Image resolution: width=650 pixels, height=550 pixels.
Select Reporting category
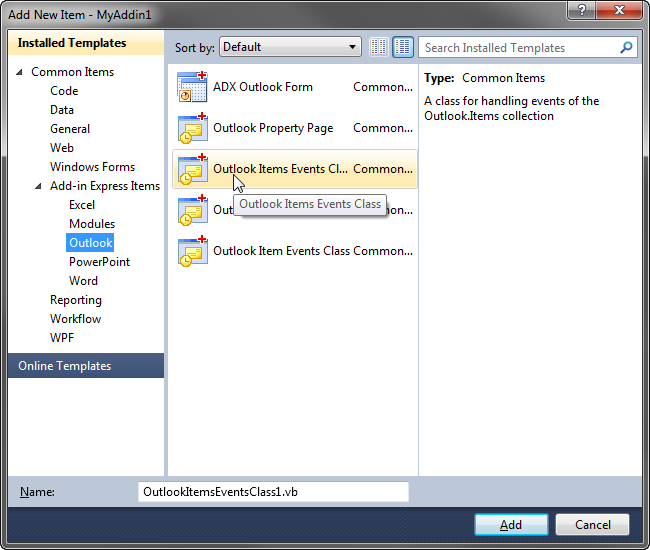pos(76,300)
